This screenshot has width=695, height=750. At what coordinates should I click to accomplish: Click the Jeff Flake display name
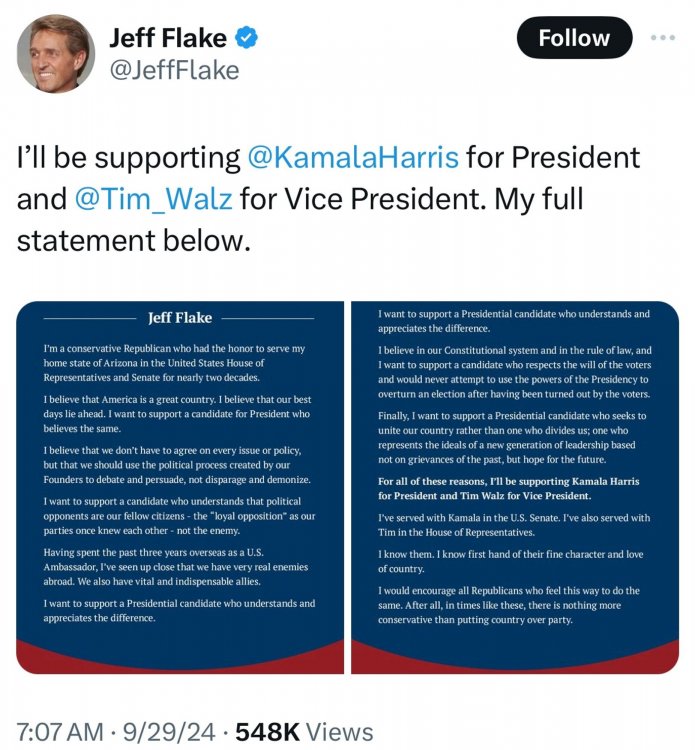tap(167, 39)
